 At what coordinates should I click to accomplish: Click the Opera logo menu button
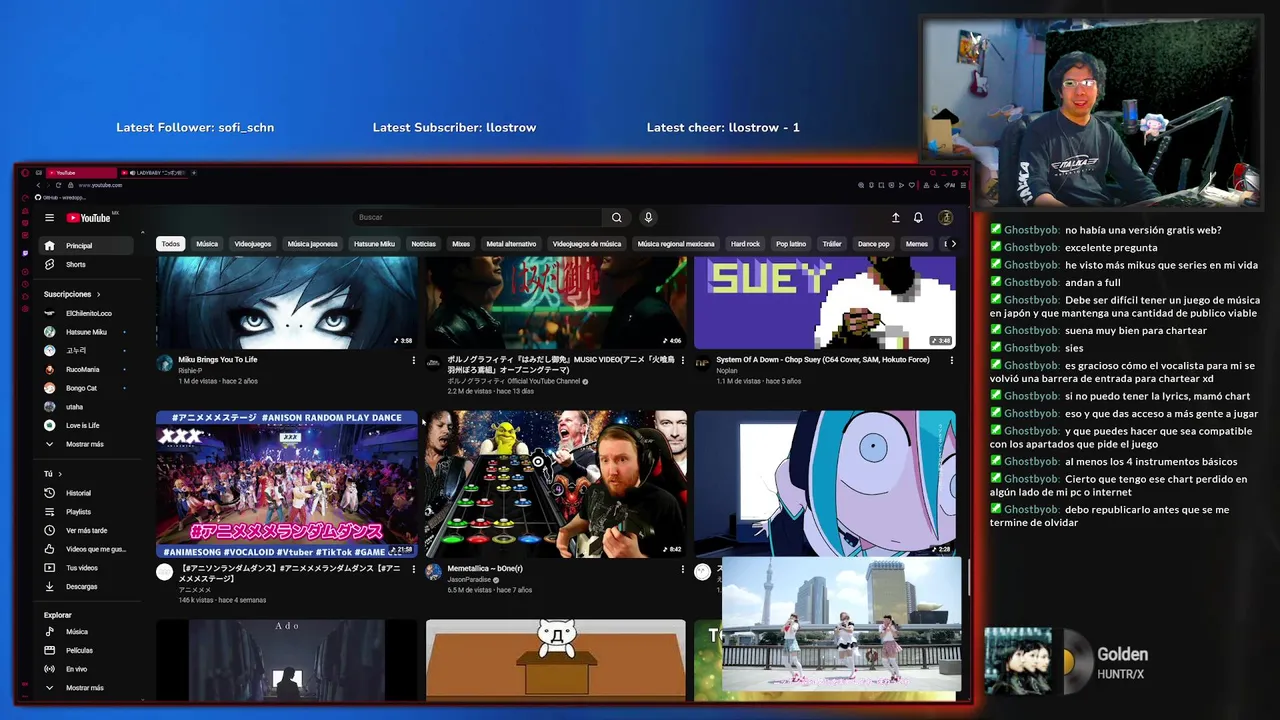[x=25, y=173]
